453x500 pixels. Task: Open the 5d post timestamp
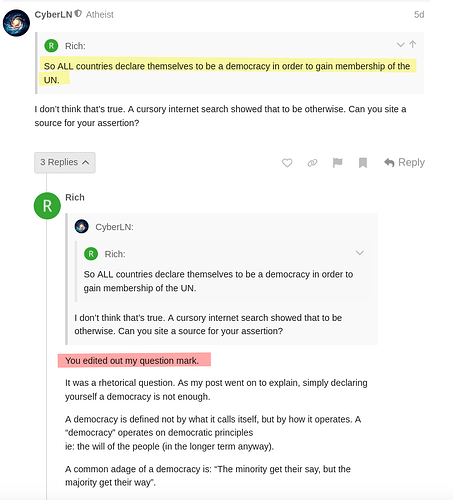click(x=419, y=15)
